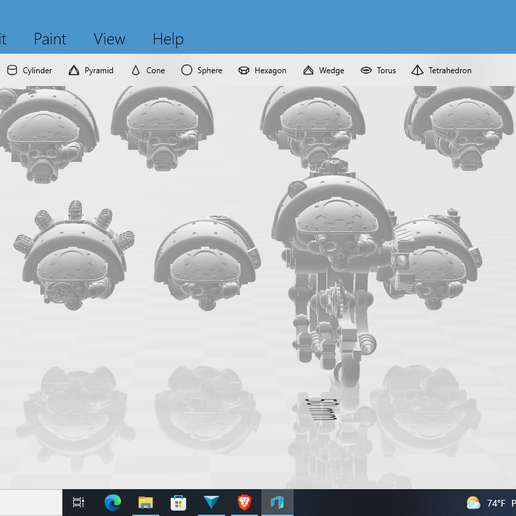Image resolution: width=516 pixels, height=516 pixels.
Task: Open the Help menu
Action: (168, 39)
